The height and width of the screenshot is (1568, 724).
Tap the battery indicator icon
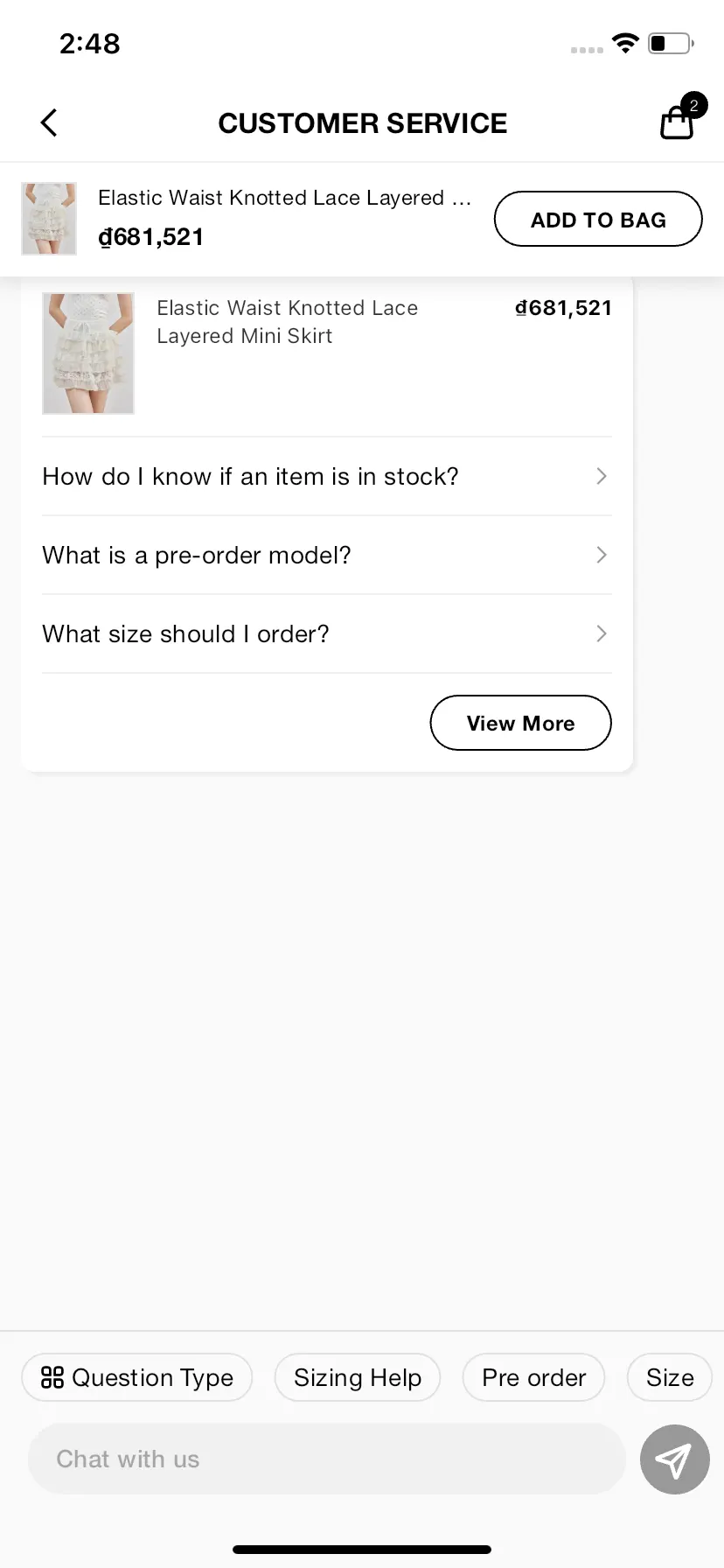pyautogui.click(x=671, y=43)
